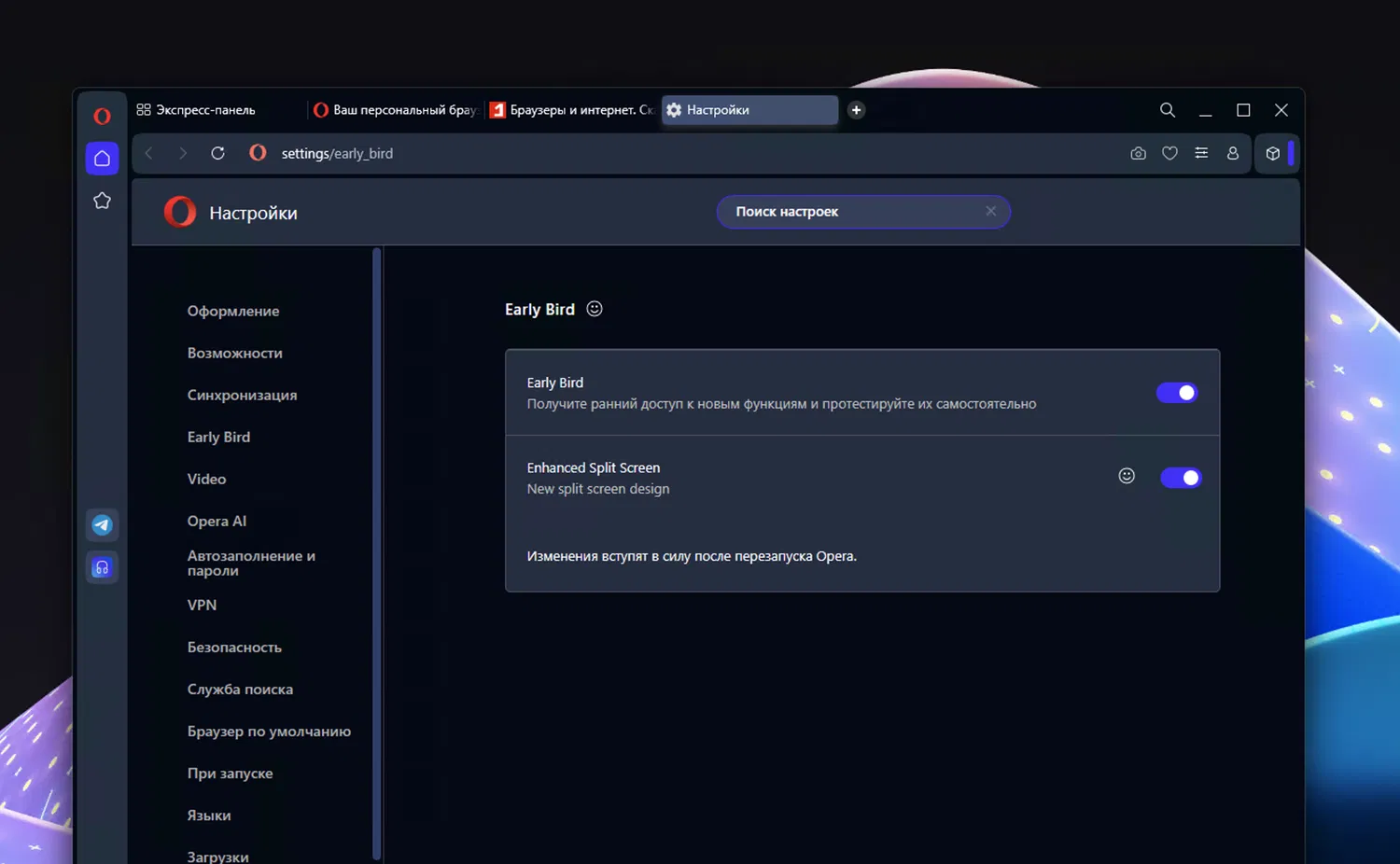Open bookmarks star icon in sidebar
The image size is (1400, 864).
click(103, 201)
